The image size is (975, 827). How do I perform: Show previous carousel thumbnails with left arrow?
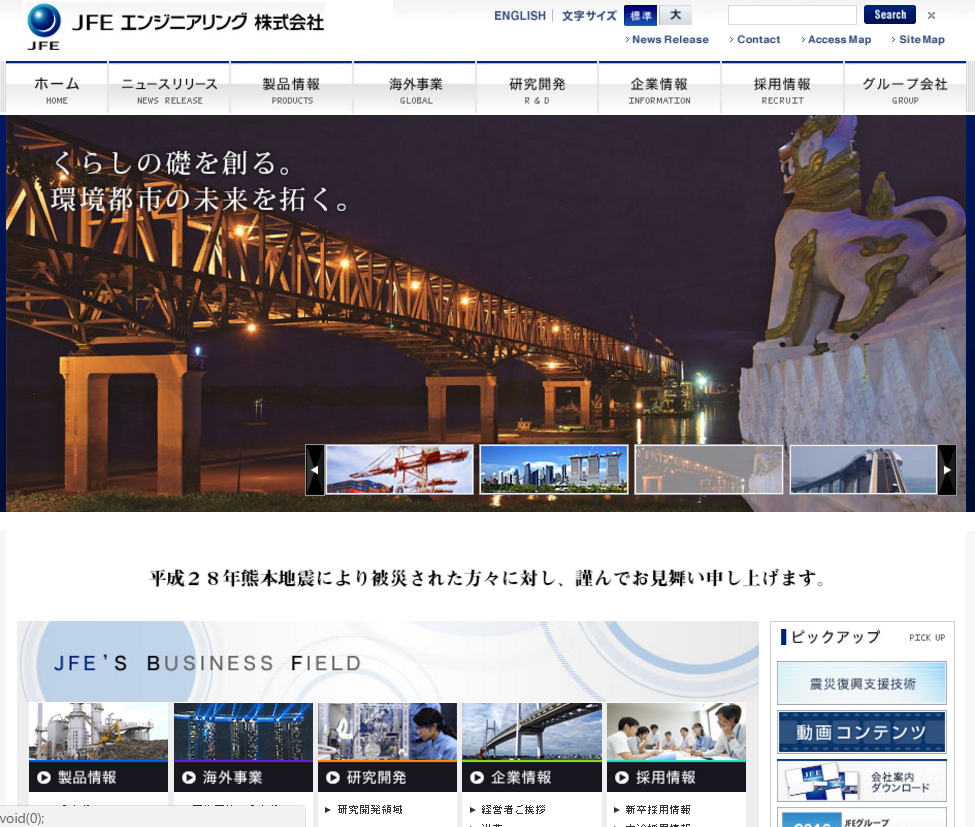pyautogui.click(x=315, y=470)
